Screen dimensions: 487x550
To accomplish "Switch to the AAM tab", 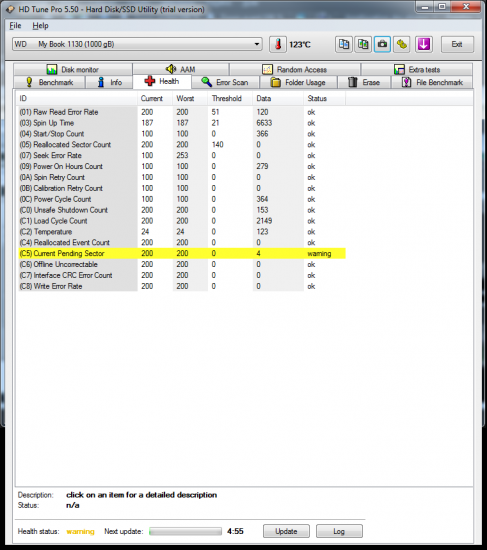I will click(181, 69).
